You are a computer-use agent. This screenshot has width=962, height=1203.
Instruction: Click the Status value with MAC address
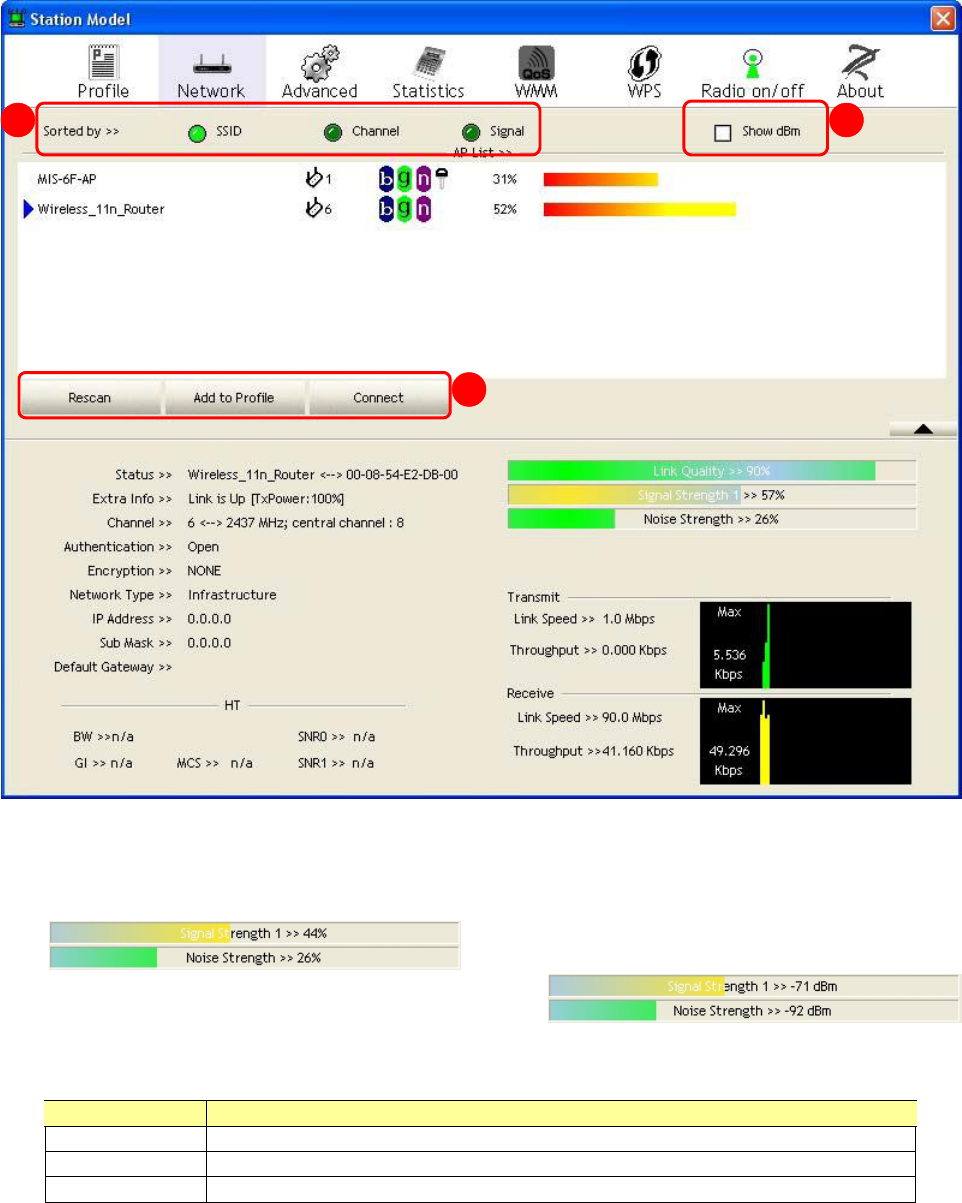click(323, 475)
